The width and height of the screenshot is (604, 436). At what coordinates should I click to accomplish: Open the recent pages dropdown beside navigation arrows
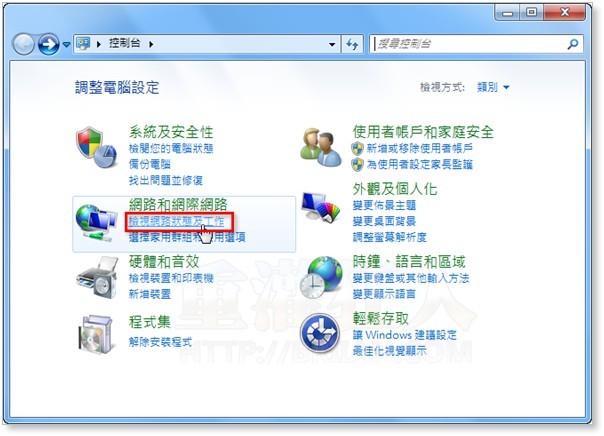pyautogui.click(x=66, y=45)
